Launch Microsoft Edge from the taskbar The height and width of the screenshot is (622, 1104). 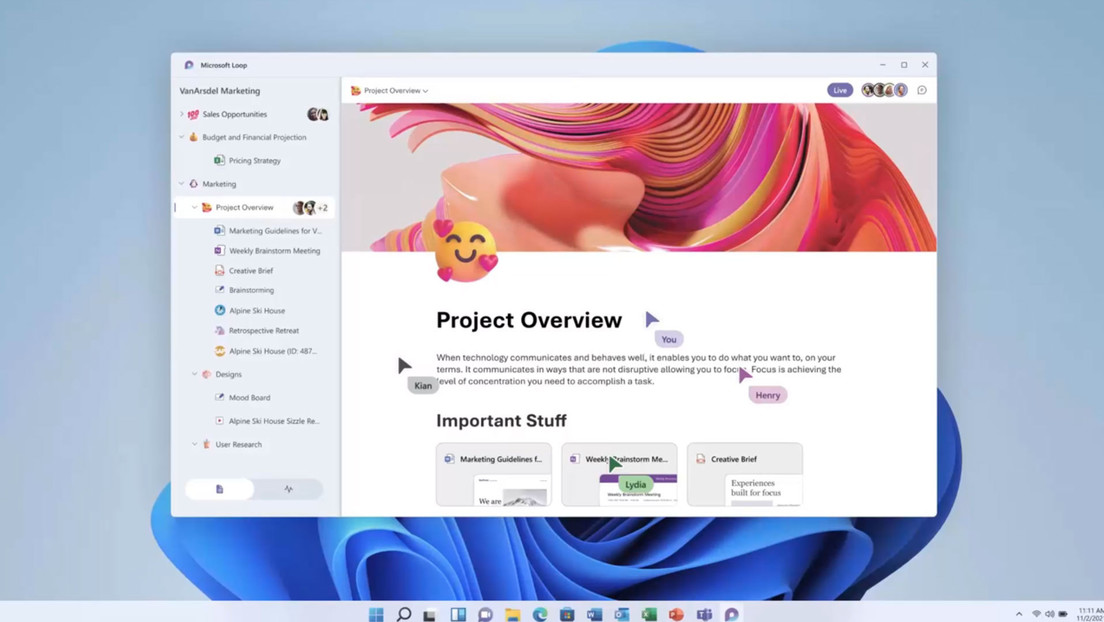tap(540, 614)
